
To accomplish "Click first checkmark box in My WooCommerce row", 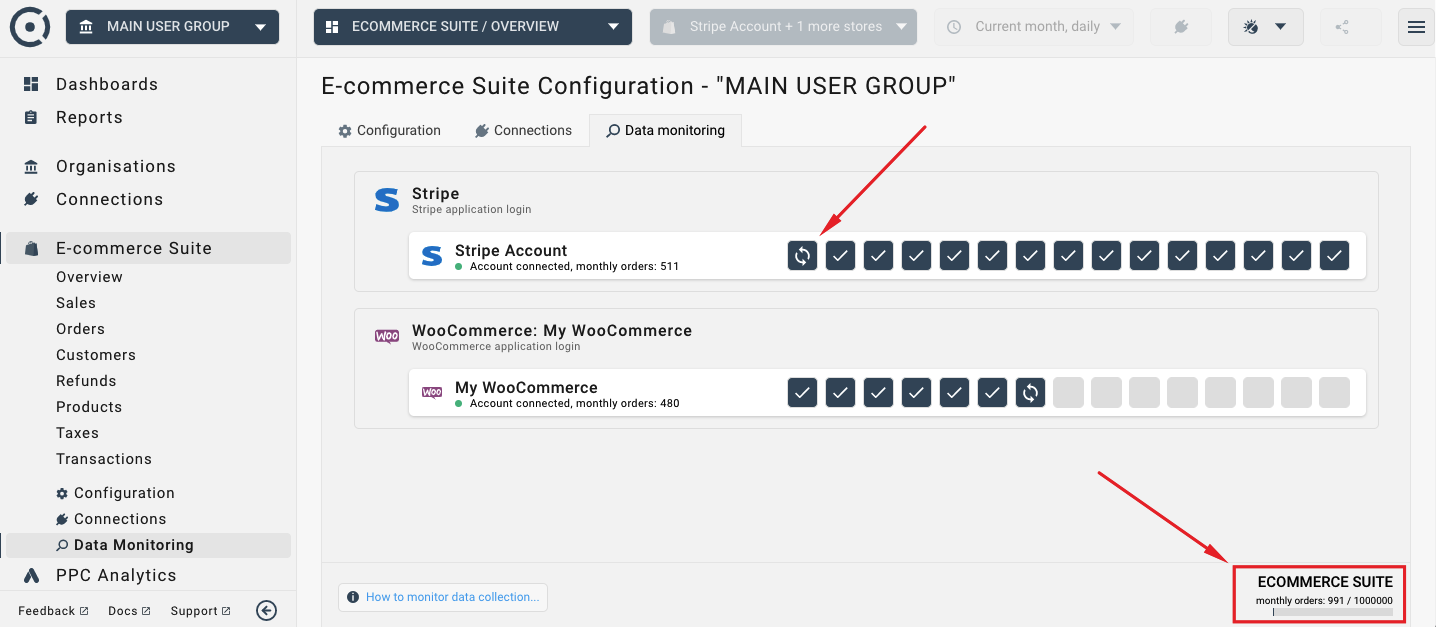I will pos(802,393).
